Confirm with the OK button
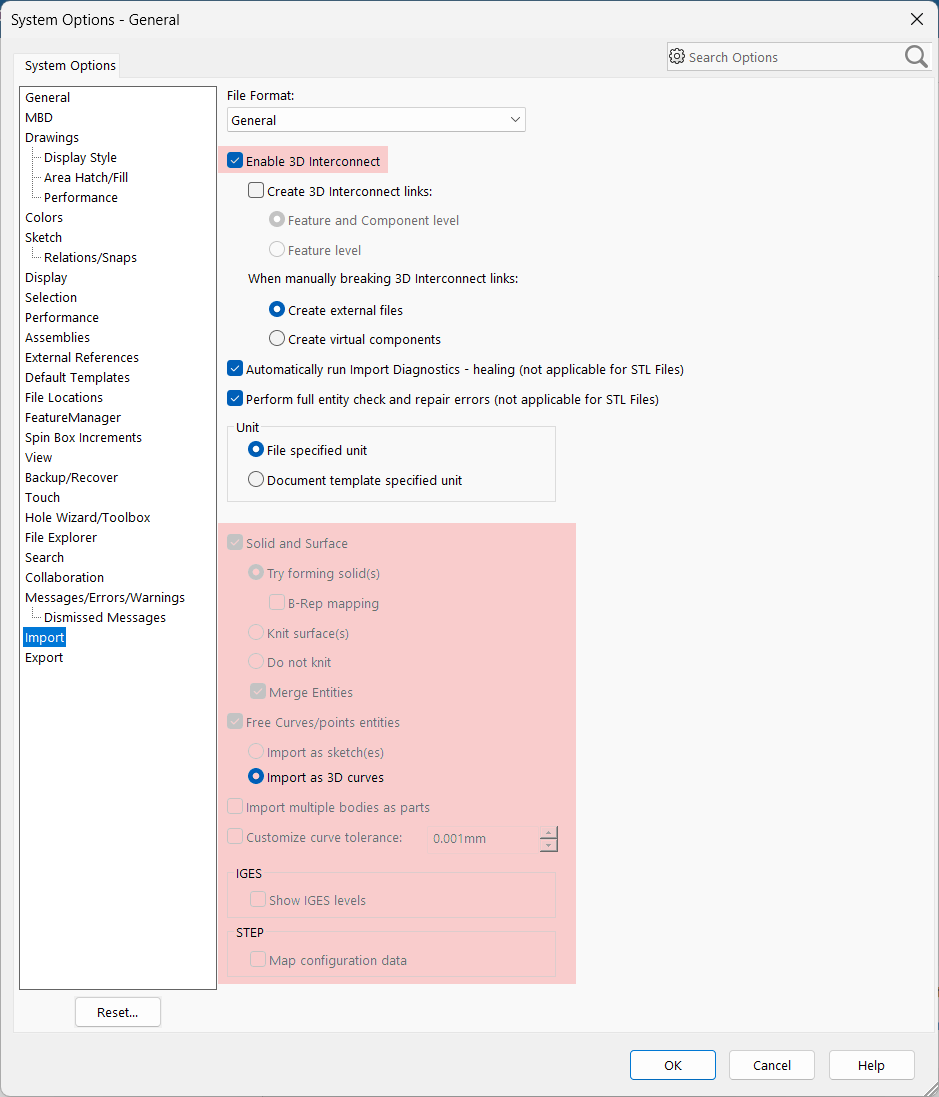Screen dimensions: 939x1097 click(672, 1065)
